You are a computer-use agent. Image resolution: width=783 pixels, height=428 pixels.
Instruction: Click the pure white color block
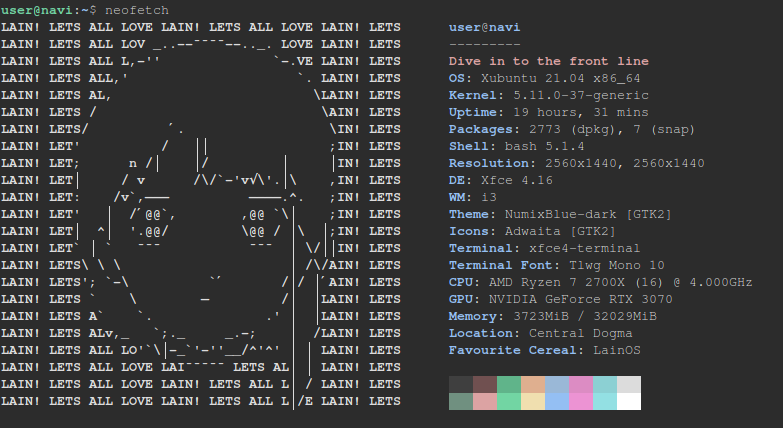click(x=629, y=402)
